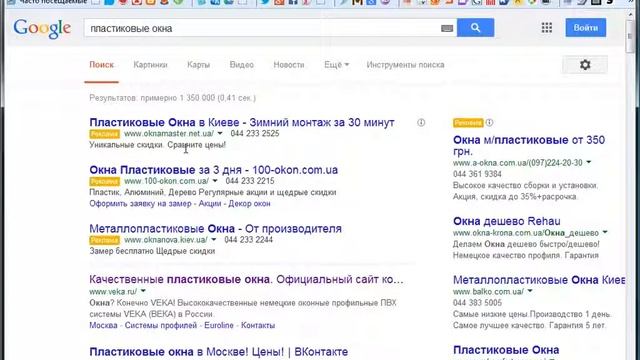
Task: Click phone number 044 361 9384
Action: (477, 174)
